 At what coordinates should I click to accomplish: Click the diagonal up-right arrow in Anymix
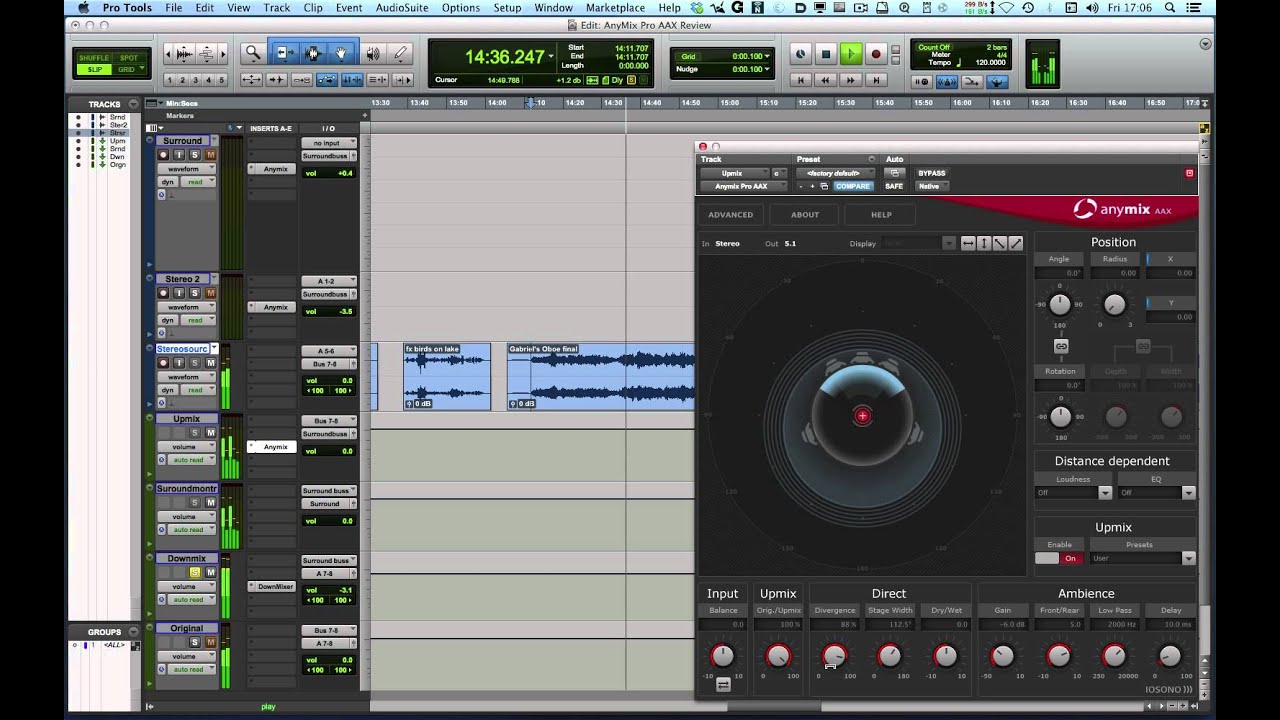click(1016, 243)
